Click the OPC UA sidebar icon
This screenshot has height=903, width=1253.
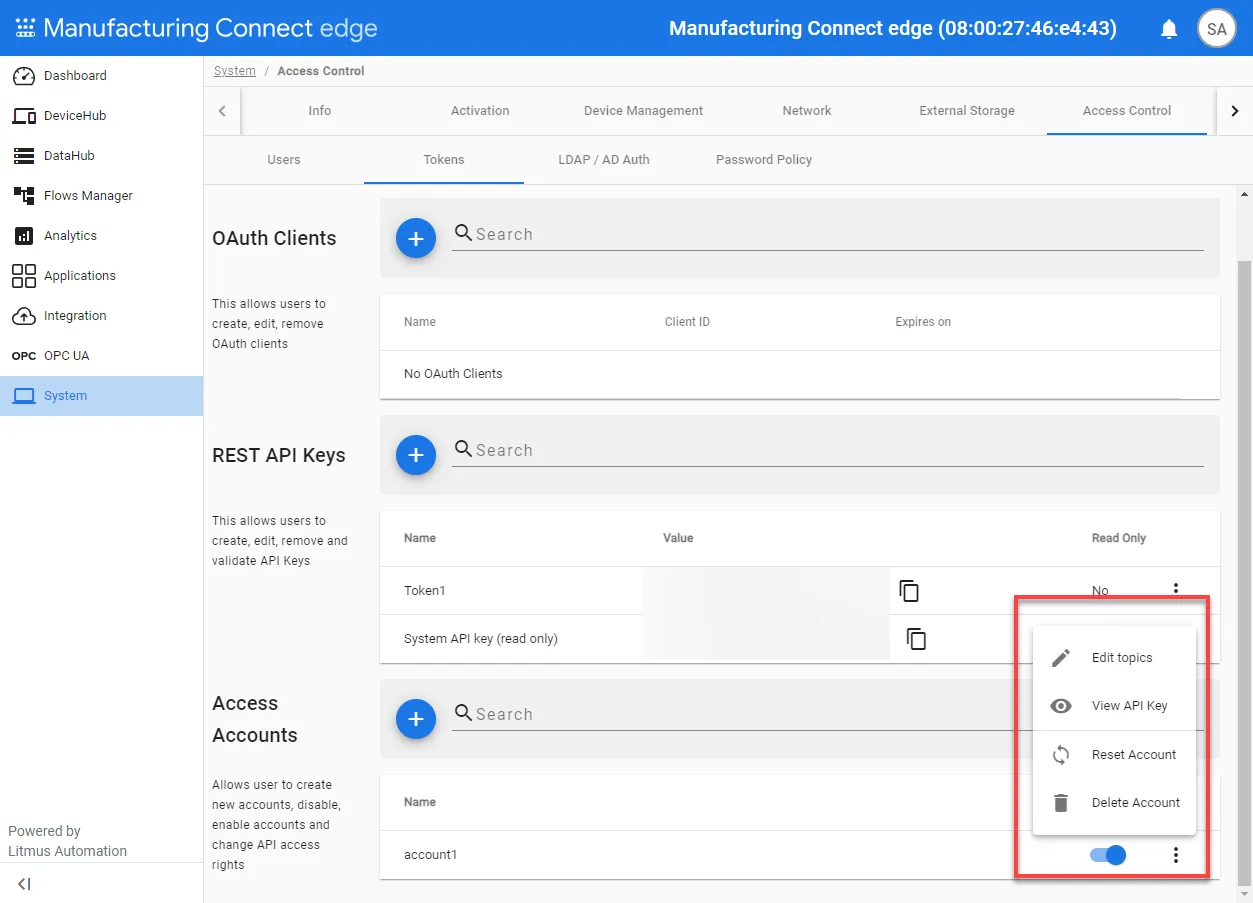click(x=24, y=356)
